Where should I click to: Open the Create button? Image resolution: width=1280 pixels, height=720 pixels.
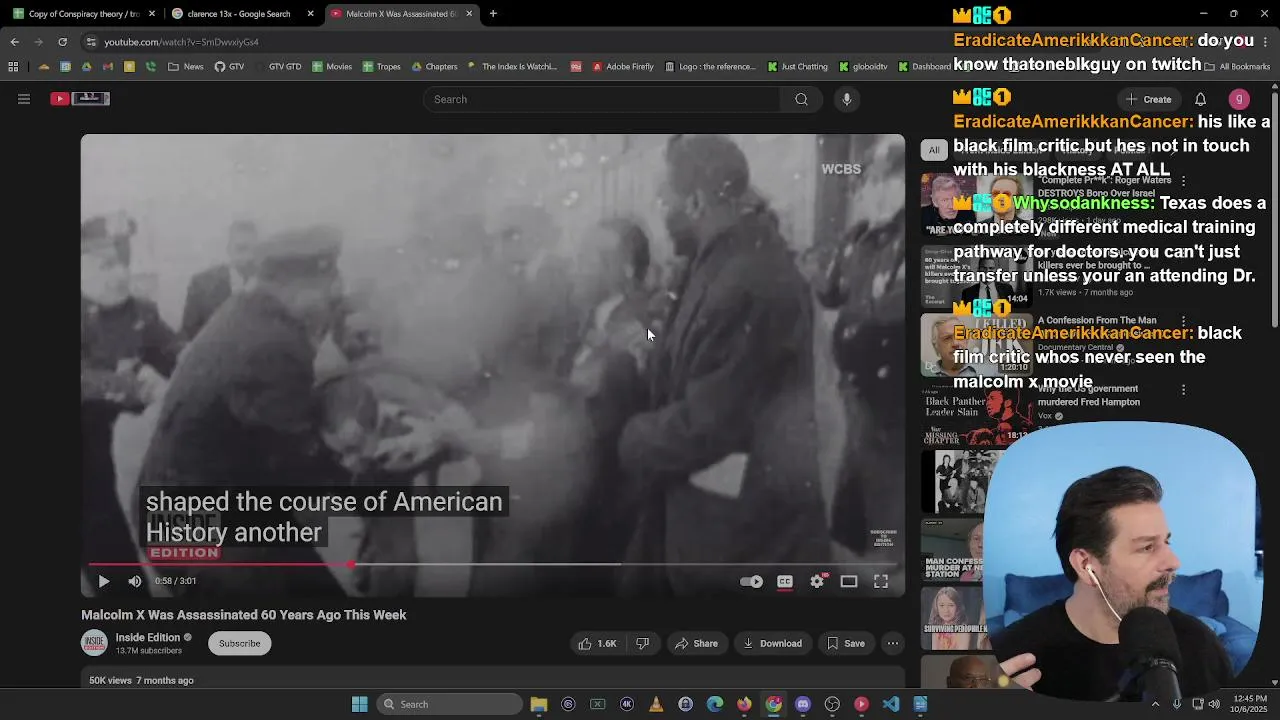(x=1148, y=99)
